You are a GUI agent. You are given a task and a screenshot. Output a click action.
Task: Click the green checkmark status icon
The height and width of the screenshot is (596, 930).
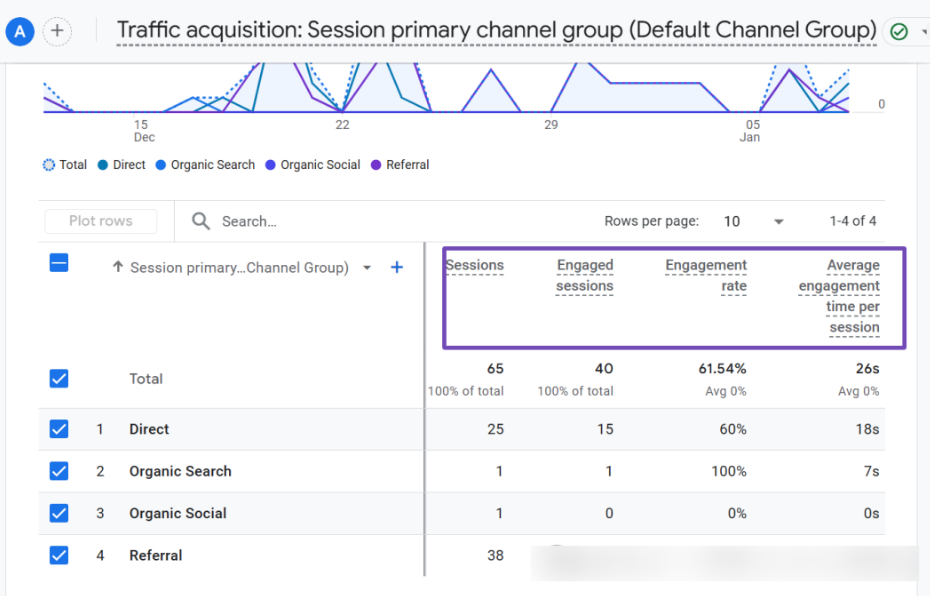[899, 31]
